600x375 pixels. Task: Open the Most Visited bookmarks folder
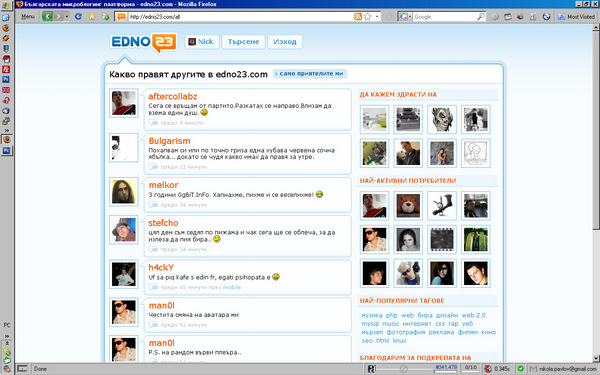pos(576,16)
